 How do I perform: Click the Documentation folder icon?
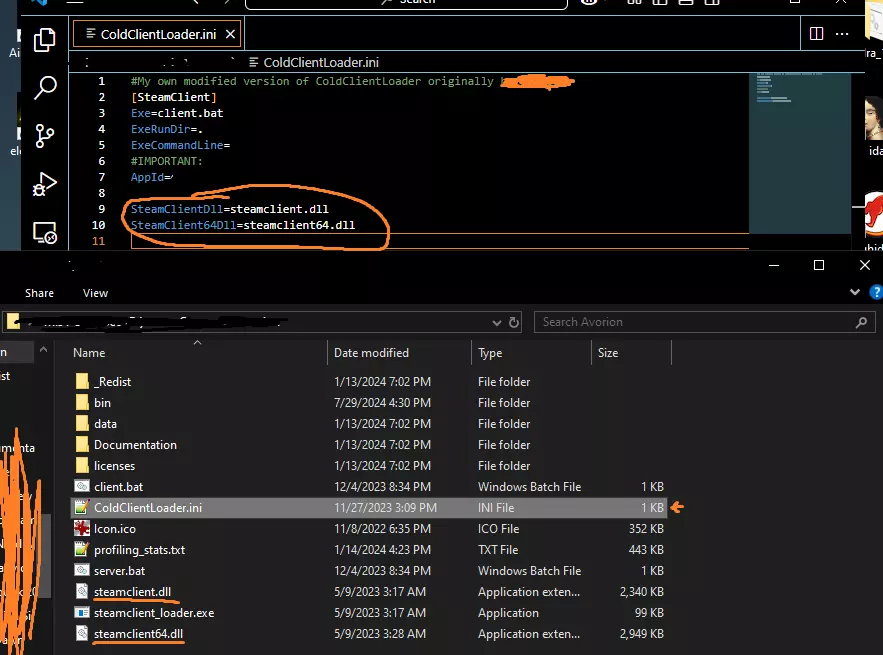(82, 444)
